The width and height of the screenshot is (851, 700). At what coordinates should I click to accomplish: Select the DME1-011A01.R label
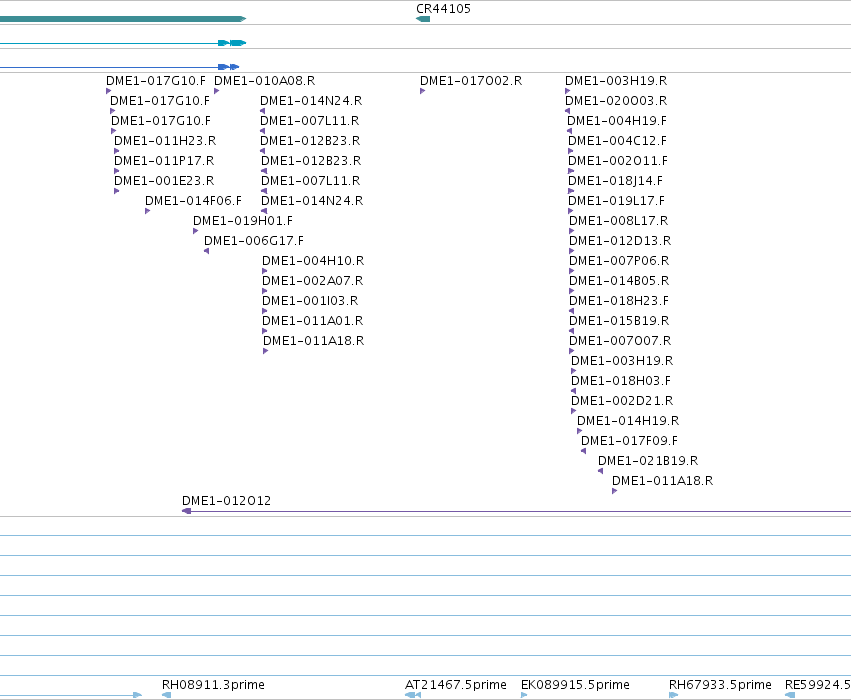(313, 321)
